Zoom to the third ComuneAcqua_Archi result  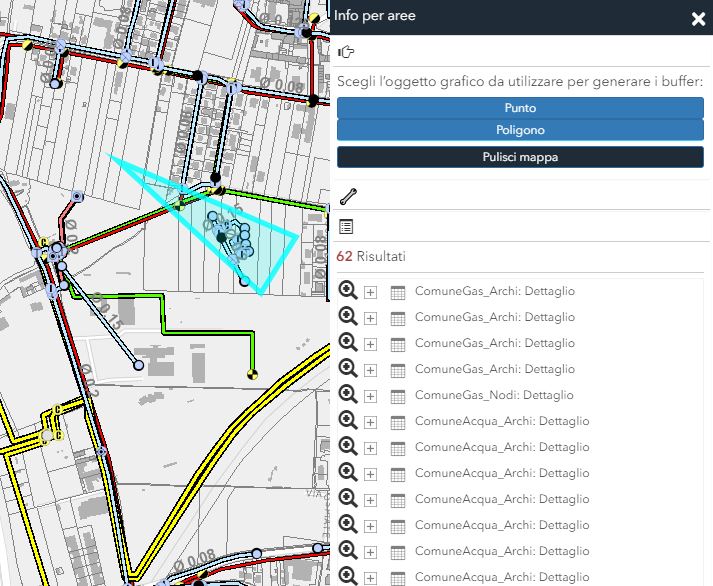pos(348,472)
